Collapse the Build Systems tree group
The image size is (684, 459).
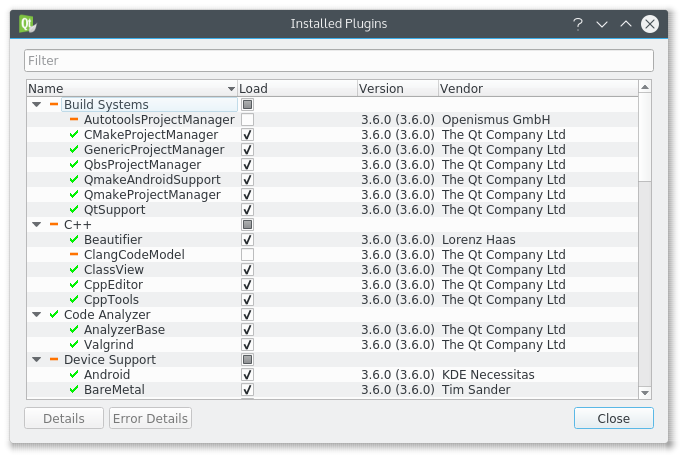click(x=37, y=104)
